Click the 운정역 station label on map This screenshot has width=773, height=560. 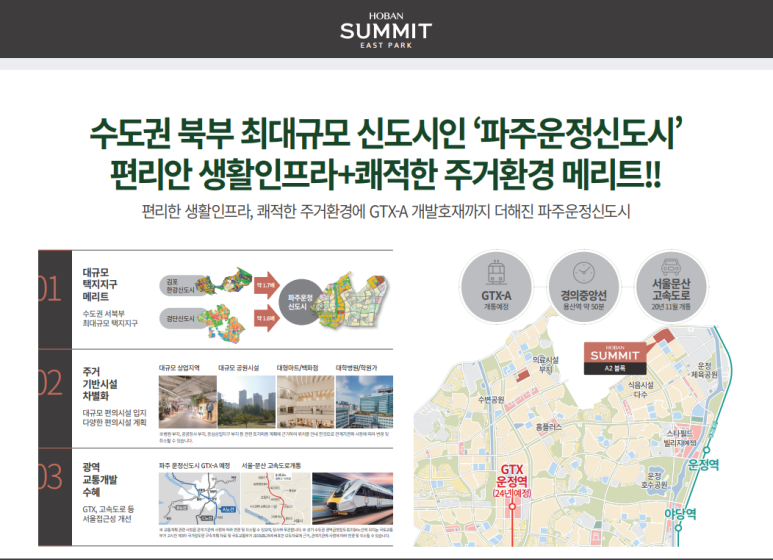coord(703,464)
